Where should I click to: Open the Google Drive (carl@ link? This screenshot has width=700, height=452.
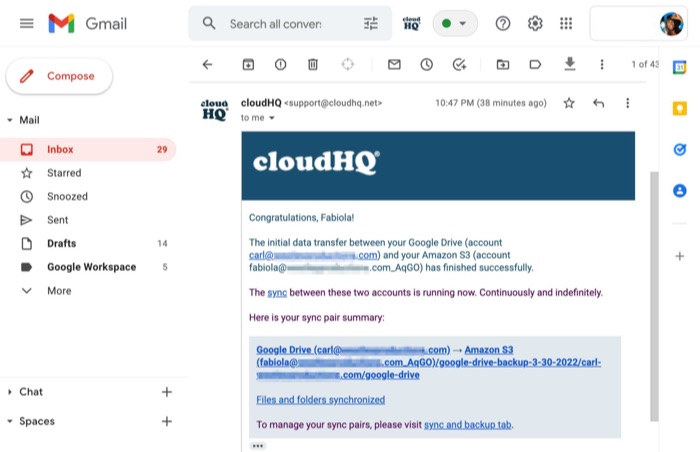coord(353,350)
